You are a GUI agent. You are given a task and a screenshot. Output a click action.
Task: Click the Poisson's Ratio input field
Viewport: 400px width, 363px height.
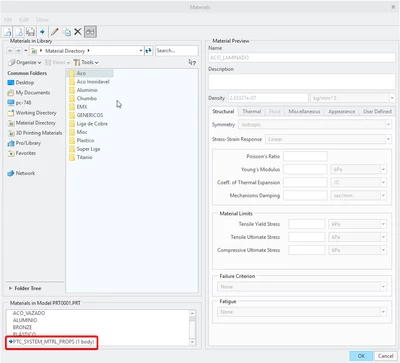[x=305, y=156]
